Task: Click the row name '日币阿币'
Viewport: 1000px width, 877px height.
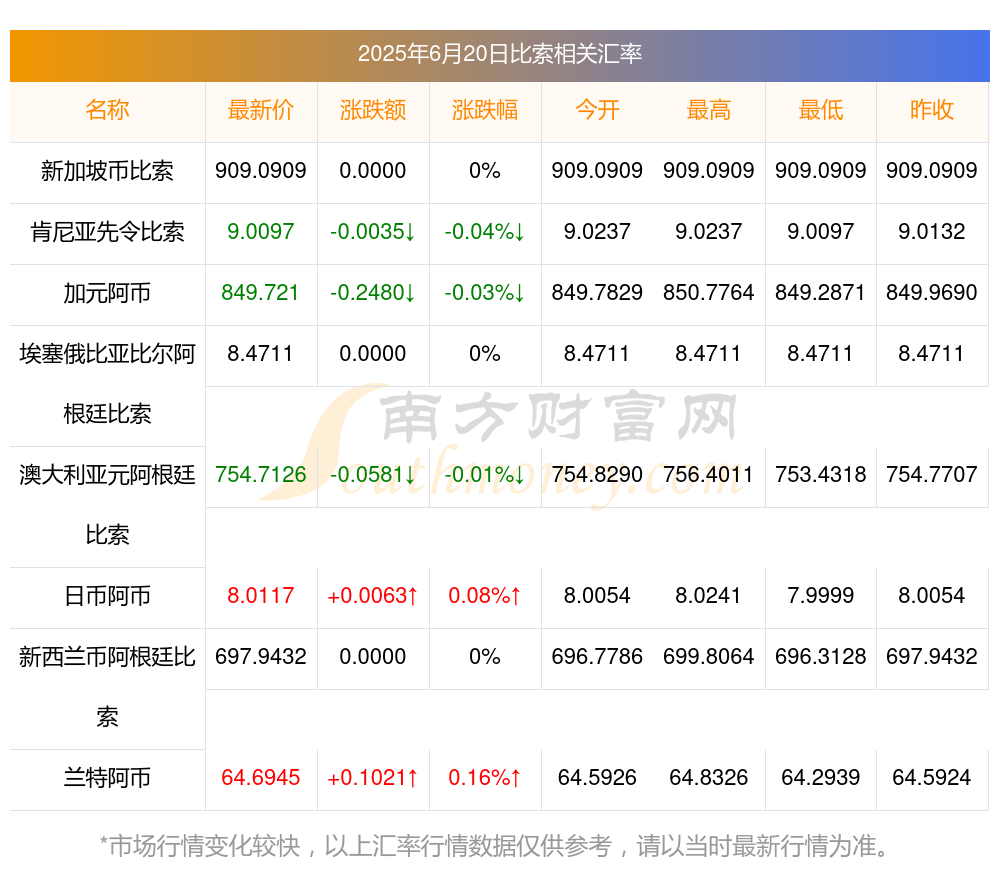Action: point(107,596)
